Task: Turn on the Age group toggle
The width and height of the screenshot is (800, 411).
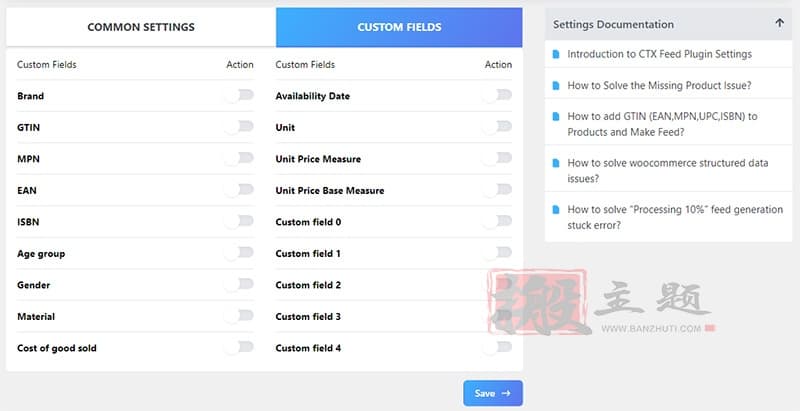Action: [239, 253]
